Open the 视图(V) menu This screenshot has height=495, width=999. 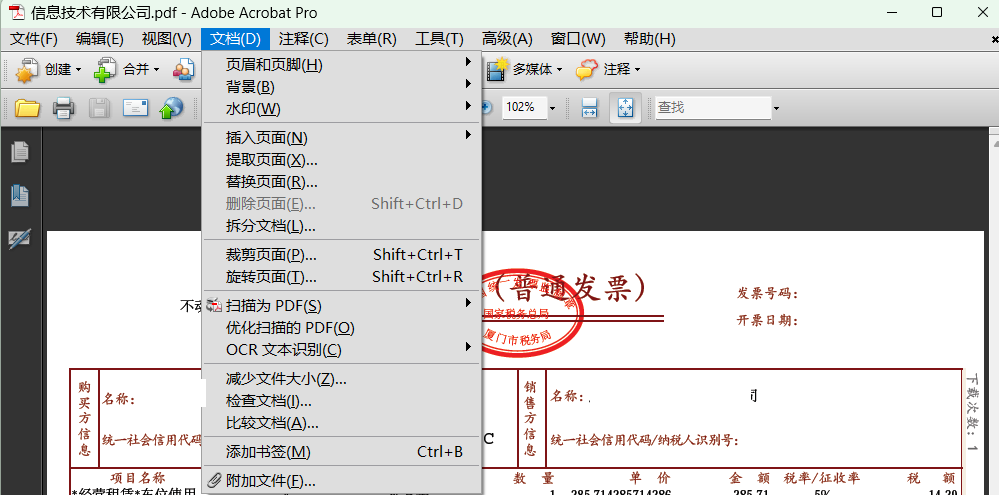[166, 39]
